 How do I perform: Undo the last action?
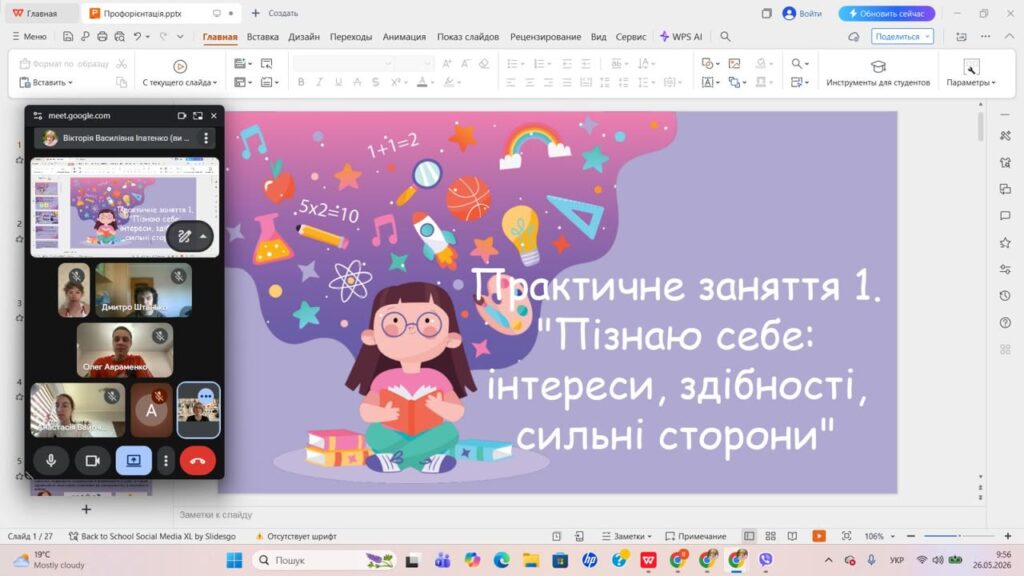click(137, 37)
